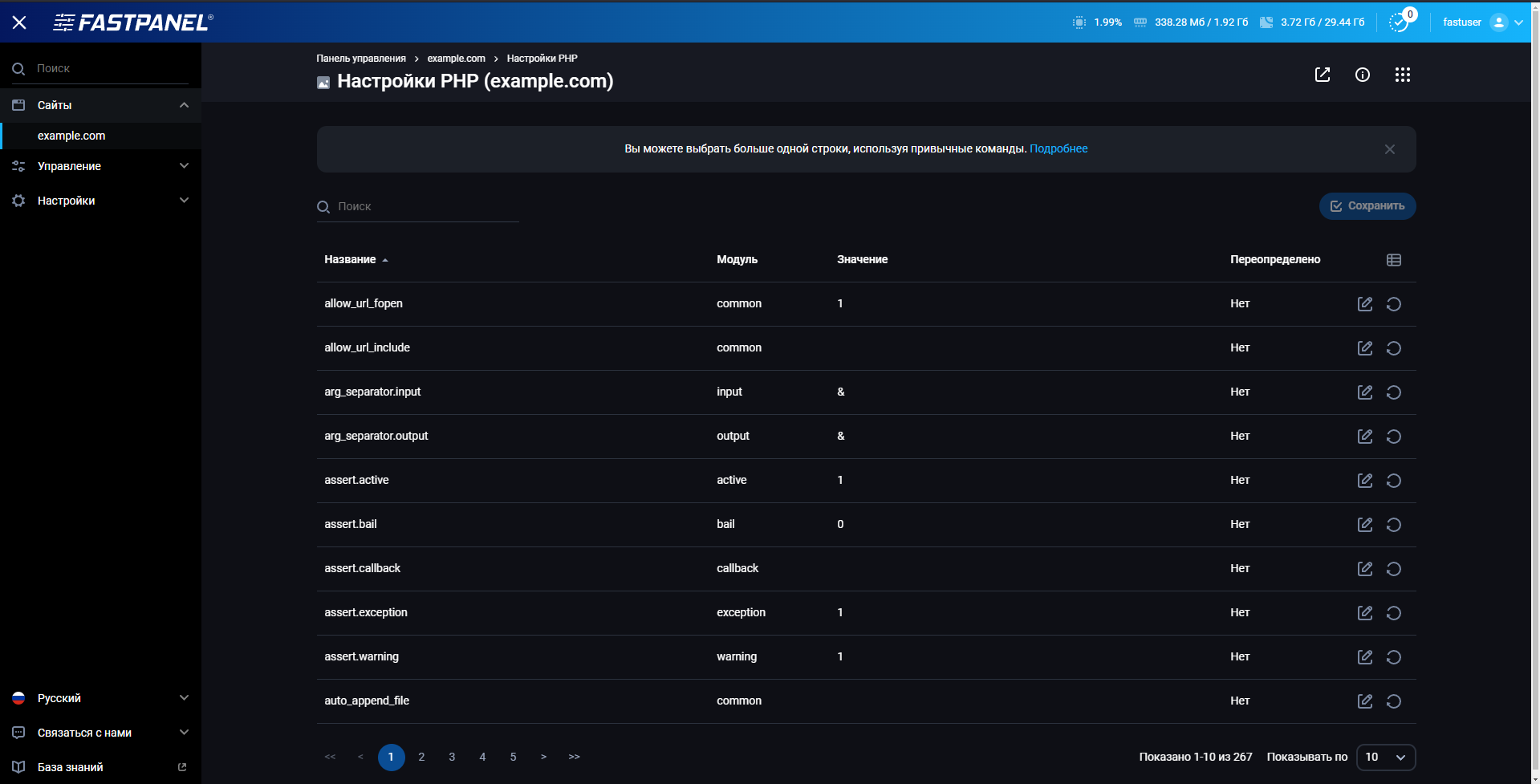Click the Сохранить button
Viewport: 1540px width, 784px height.
pos(1367,206)
